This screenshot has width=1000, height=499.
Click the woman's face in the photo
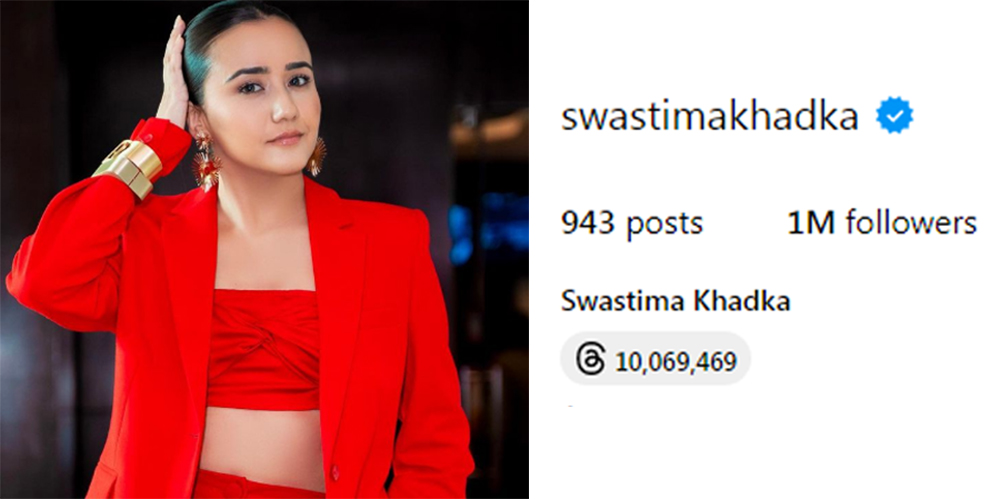click(x=267, y=102)
